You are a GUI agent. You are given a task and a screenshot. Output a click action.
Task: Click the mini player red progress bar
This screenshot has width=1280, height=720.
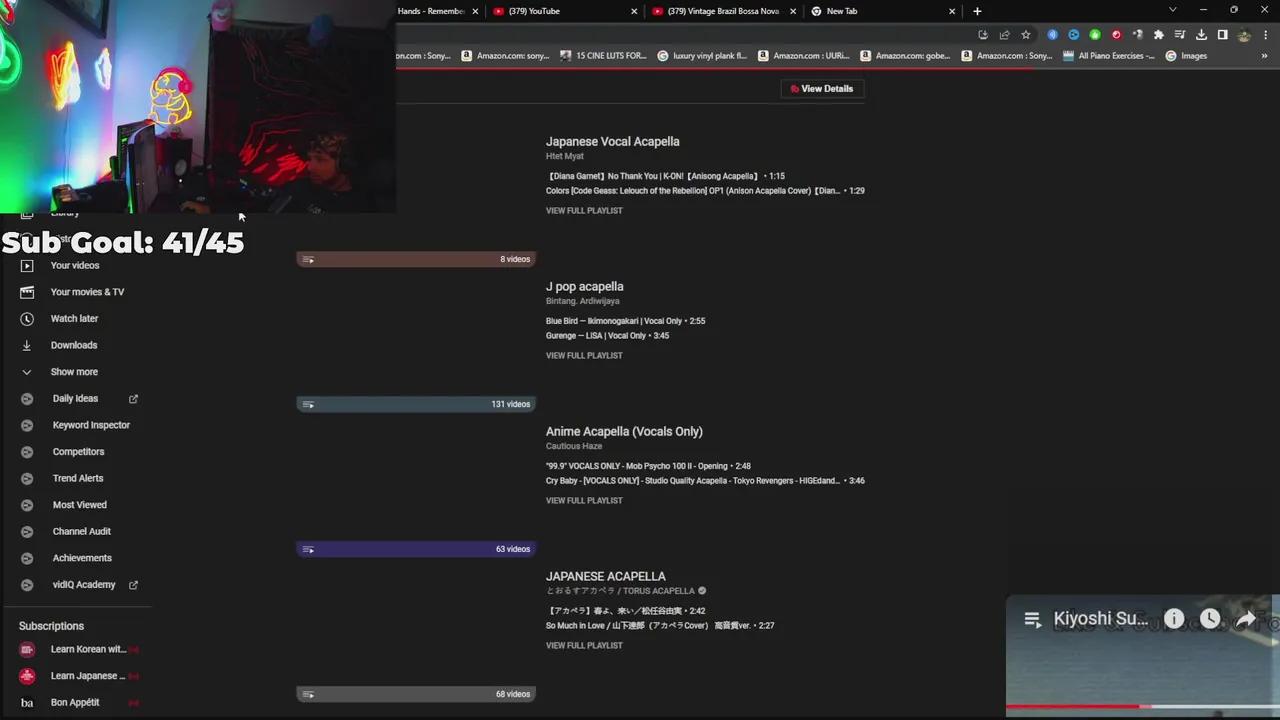pos(1072,706)
